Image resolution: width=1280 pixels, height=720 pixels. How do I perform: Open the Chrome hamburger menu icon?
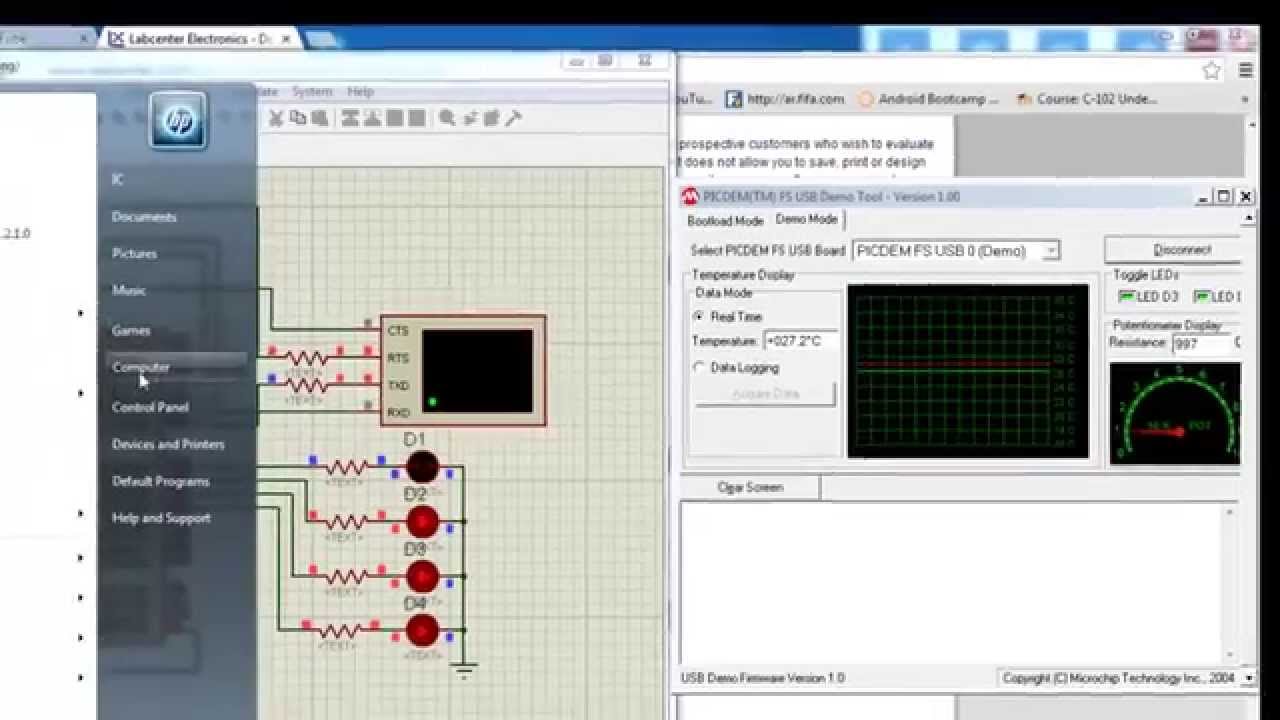1246,70
